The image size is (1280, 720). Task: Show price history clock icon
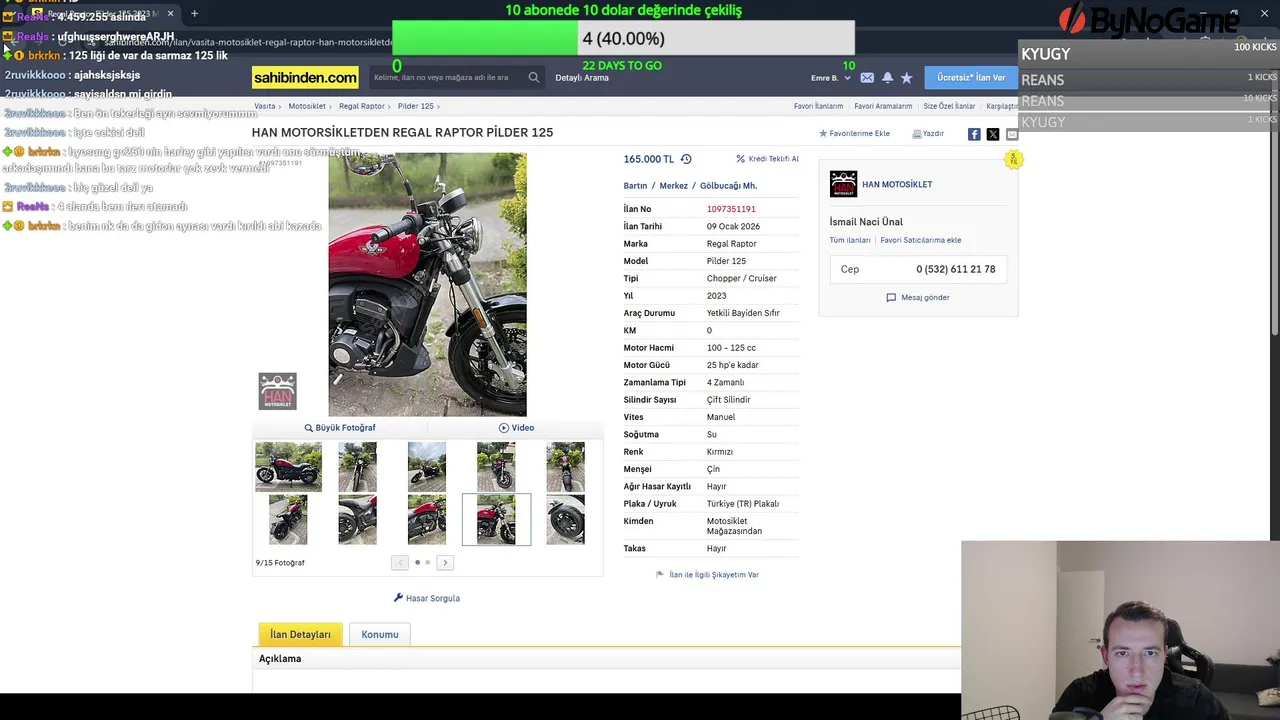coord(686,159)
